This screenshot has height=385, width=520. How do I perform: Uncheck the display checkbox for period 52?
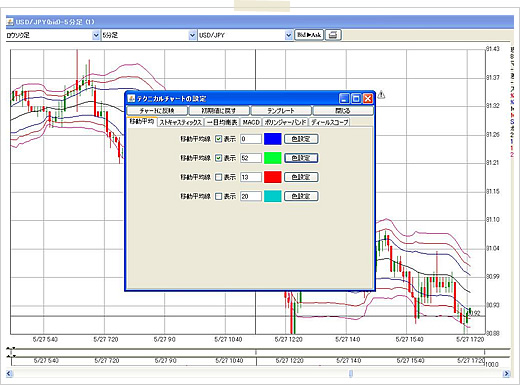[x=218, y=158]
